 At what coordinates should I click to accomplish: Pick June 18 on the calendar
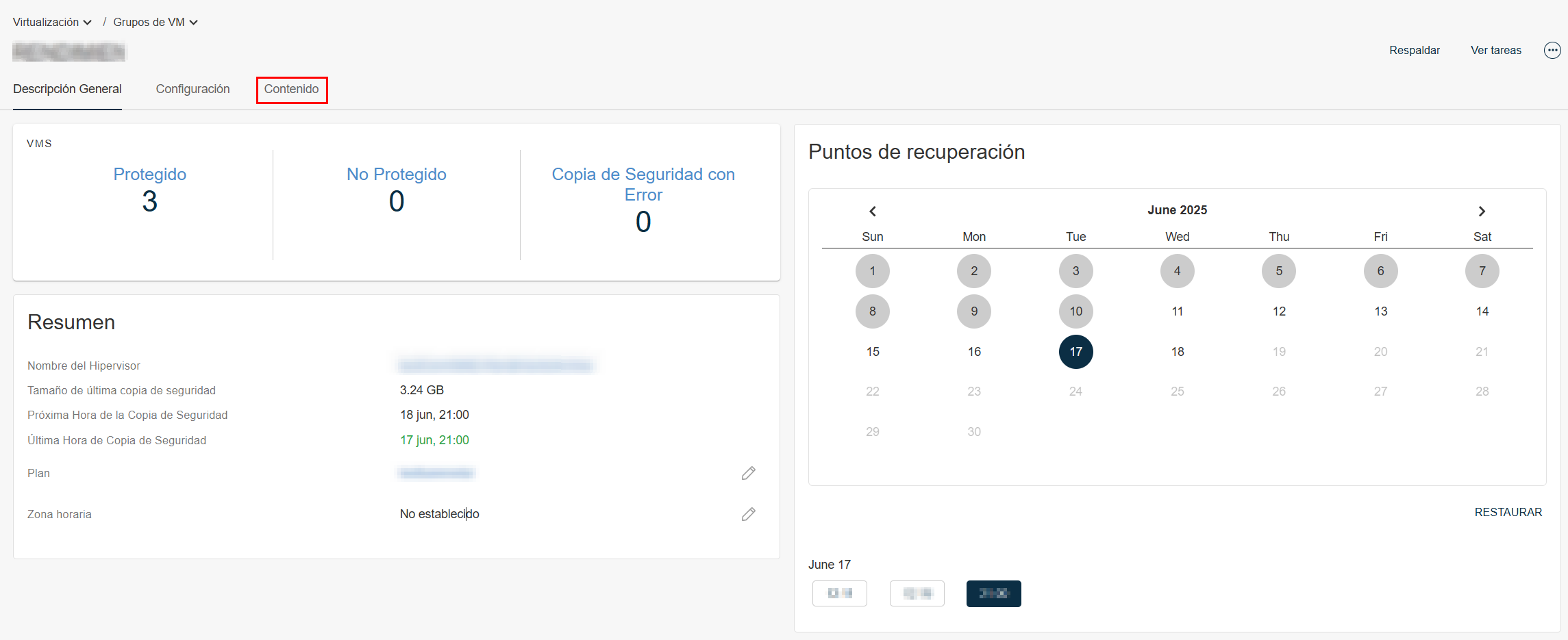click(1177, 352)
